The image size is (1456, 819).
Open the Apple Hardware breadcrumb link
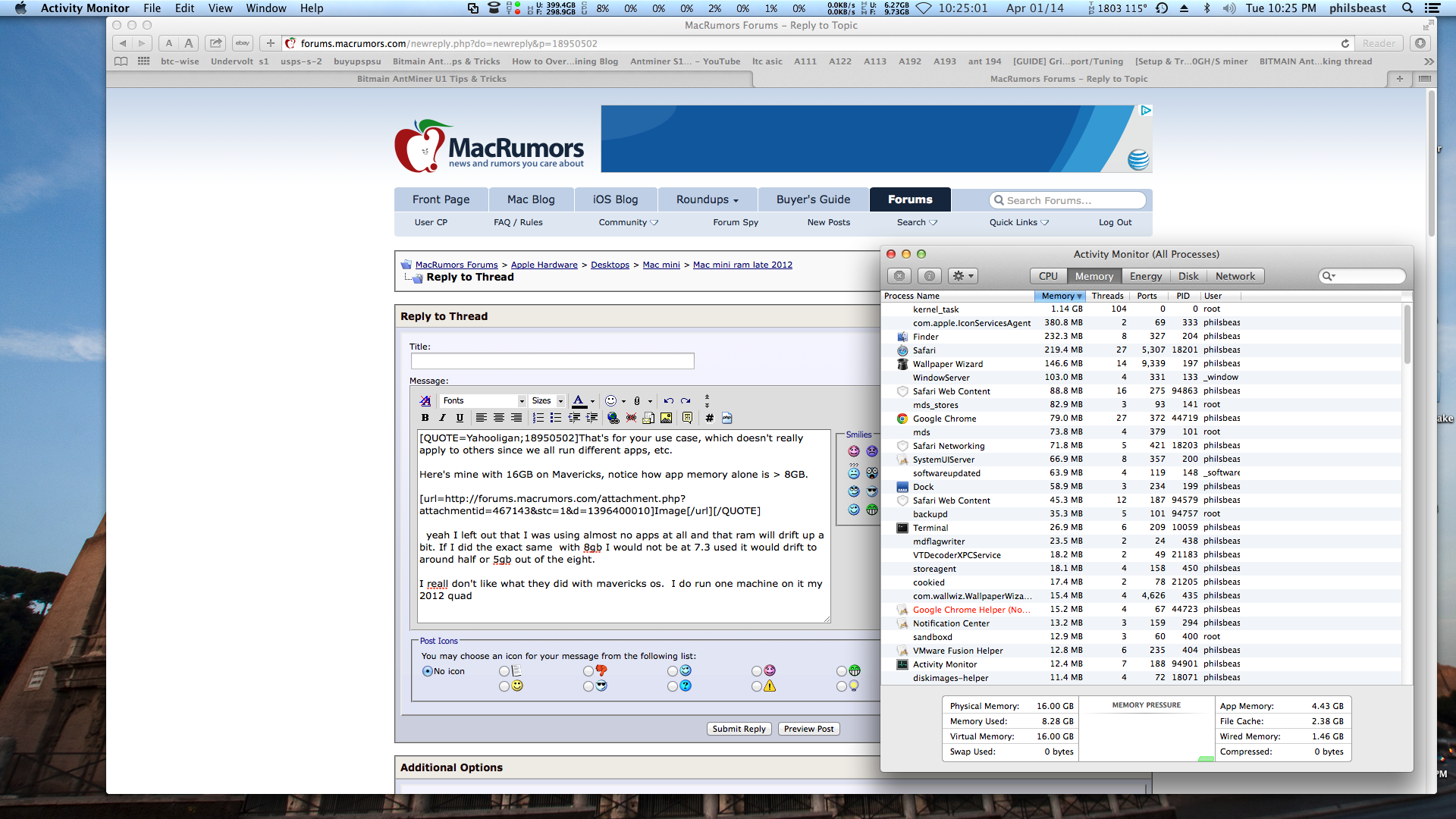(544, 265)
